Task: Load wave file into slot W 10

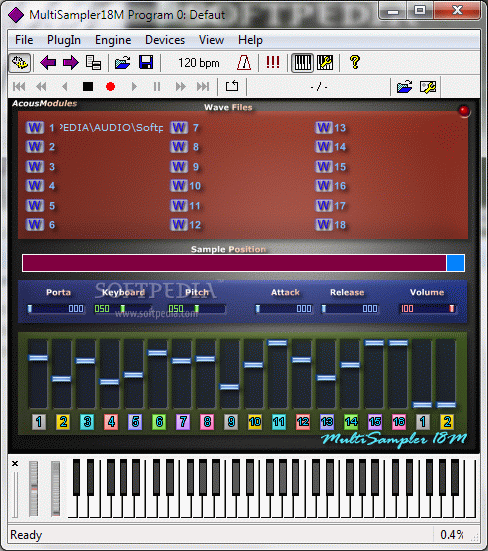Action: (x=179, y=186)
